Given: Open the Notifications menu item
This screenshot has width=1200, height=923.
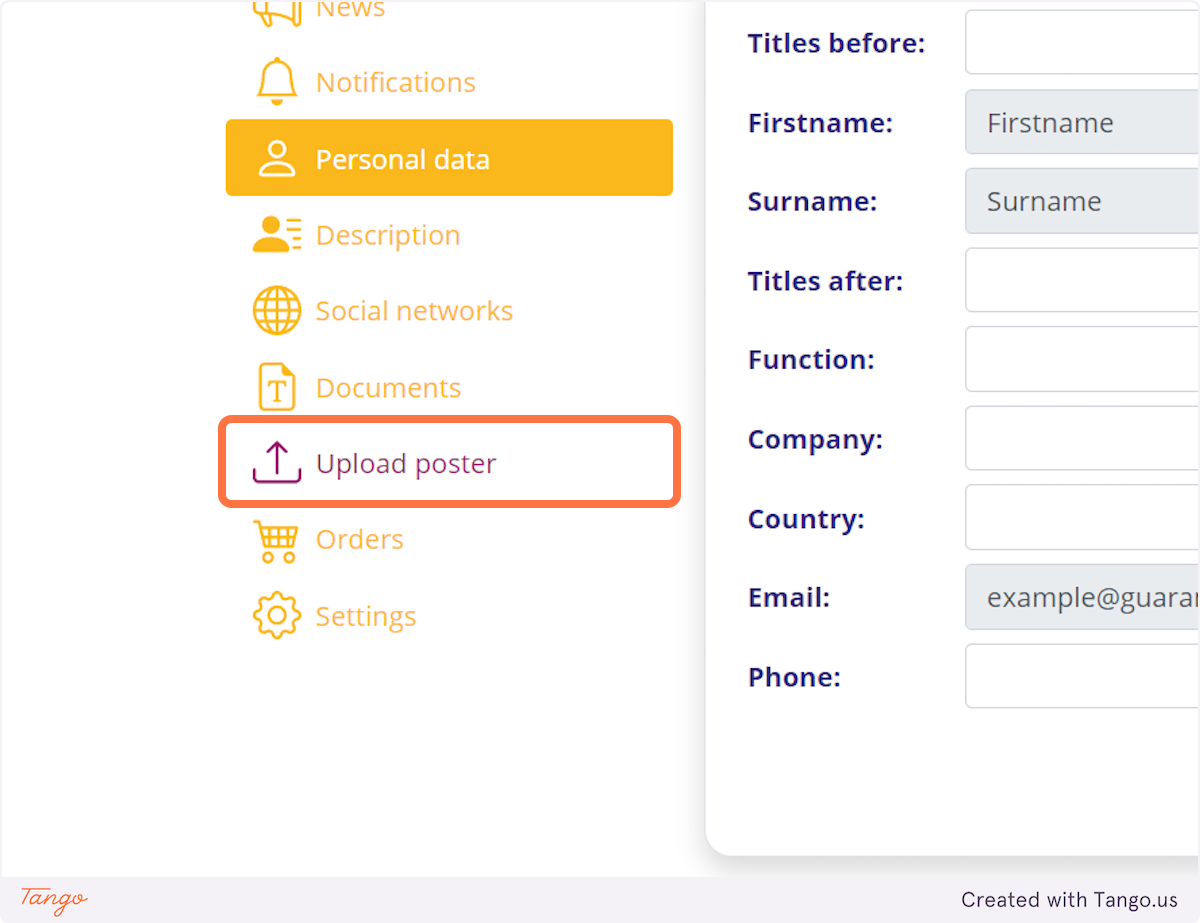Looking at the screenshot, I should (395, 82).
